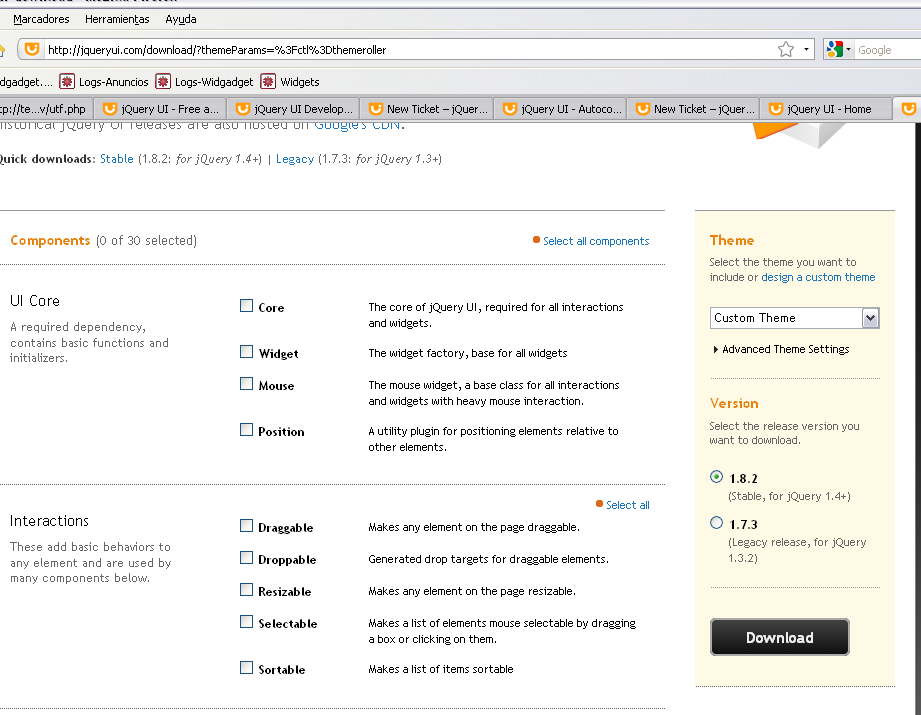921x715 pixels.
Task: Click the jQuery UI site icon in URL bar
Action: (x=32, y=49)
